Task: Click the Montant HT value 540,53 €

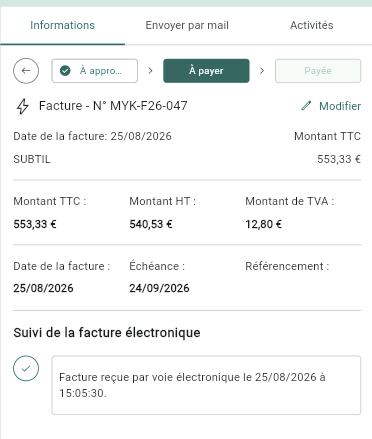Action: coord(151,224)
